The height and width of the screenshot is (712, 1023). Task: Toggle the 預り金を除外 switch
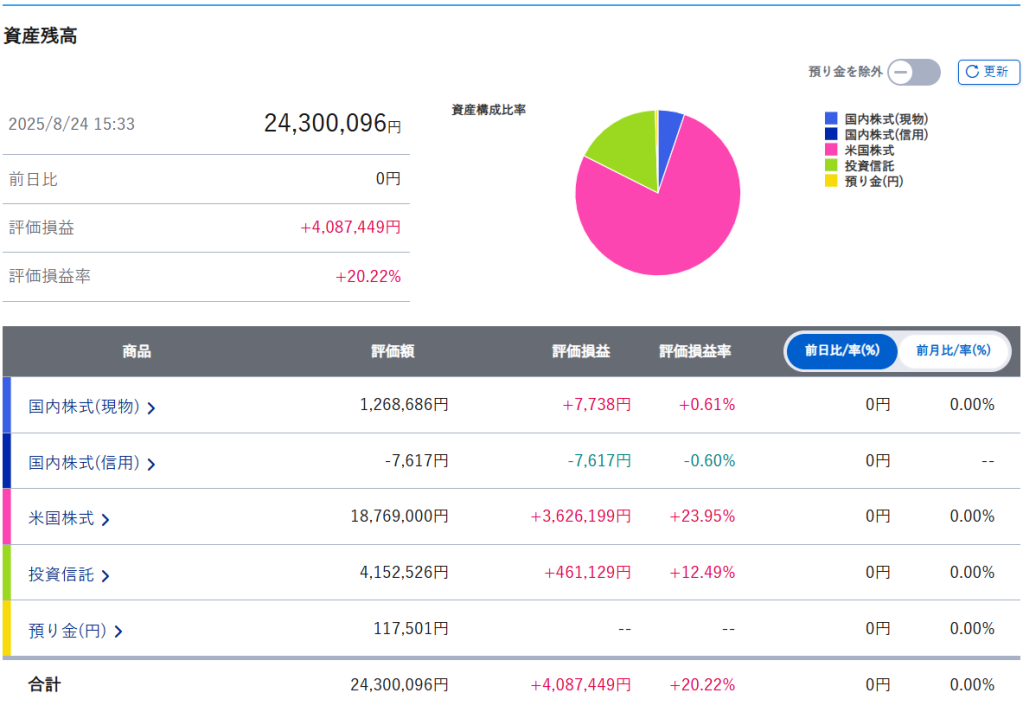(x=914, y=72)
